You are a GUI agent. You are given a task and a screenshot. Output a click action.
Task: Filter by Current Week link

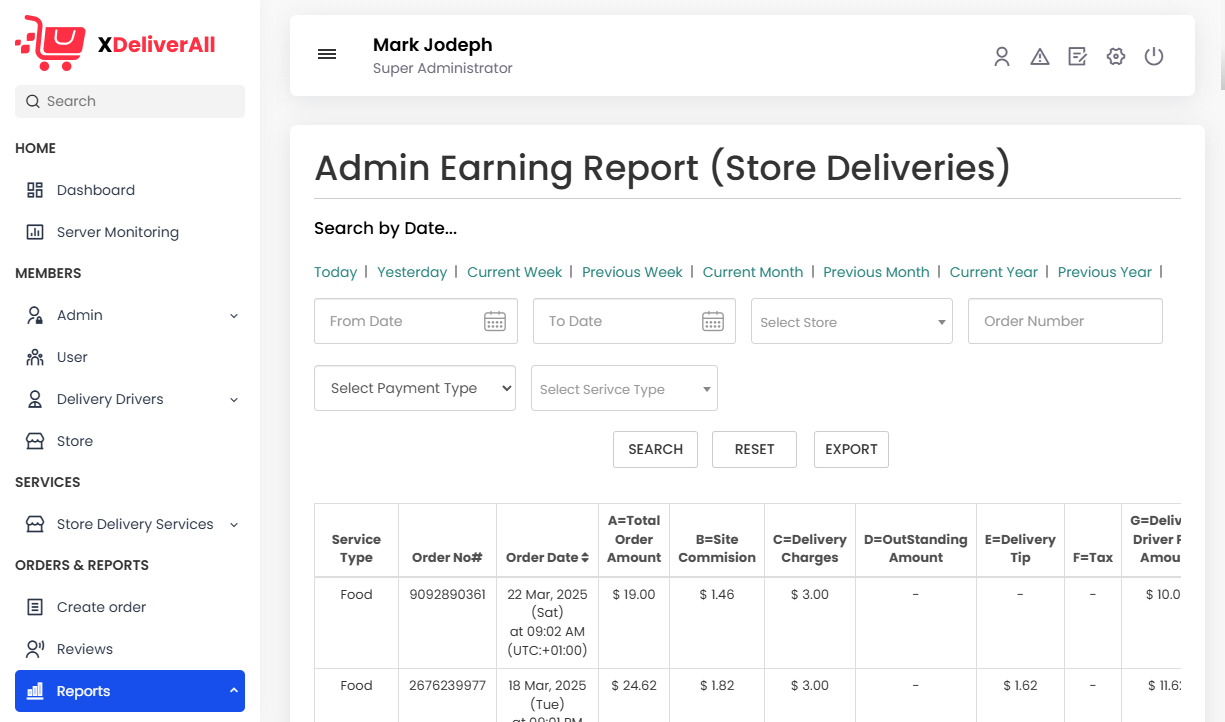[515, 272]
